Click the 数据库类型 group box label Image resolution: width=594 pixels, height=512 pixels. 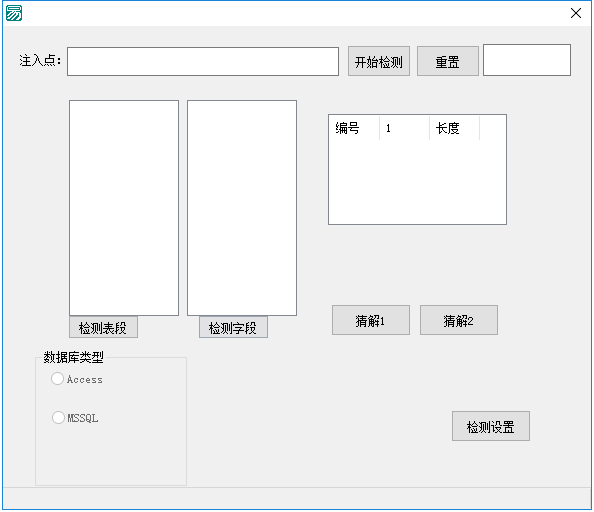coord(73,357)
